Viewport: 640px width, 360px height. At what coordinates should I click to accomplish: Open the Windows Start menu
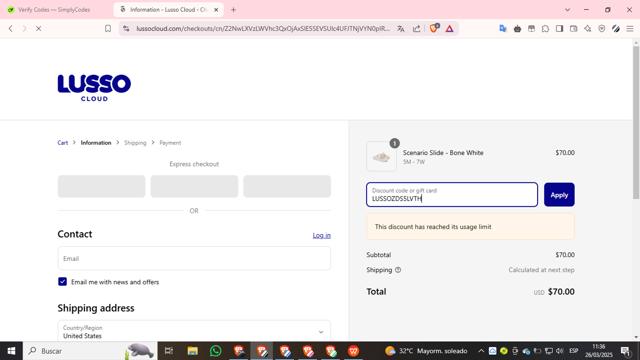coord(11,351)
